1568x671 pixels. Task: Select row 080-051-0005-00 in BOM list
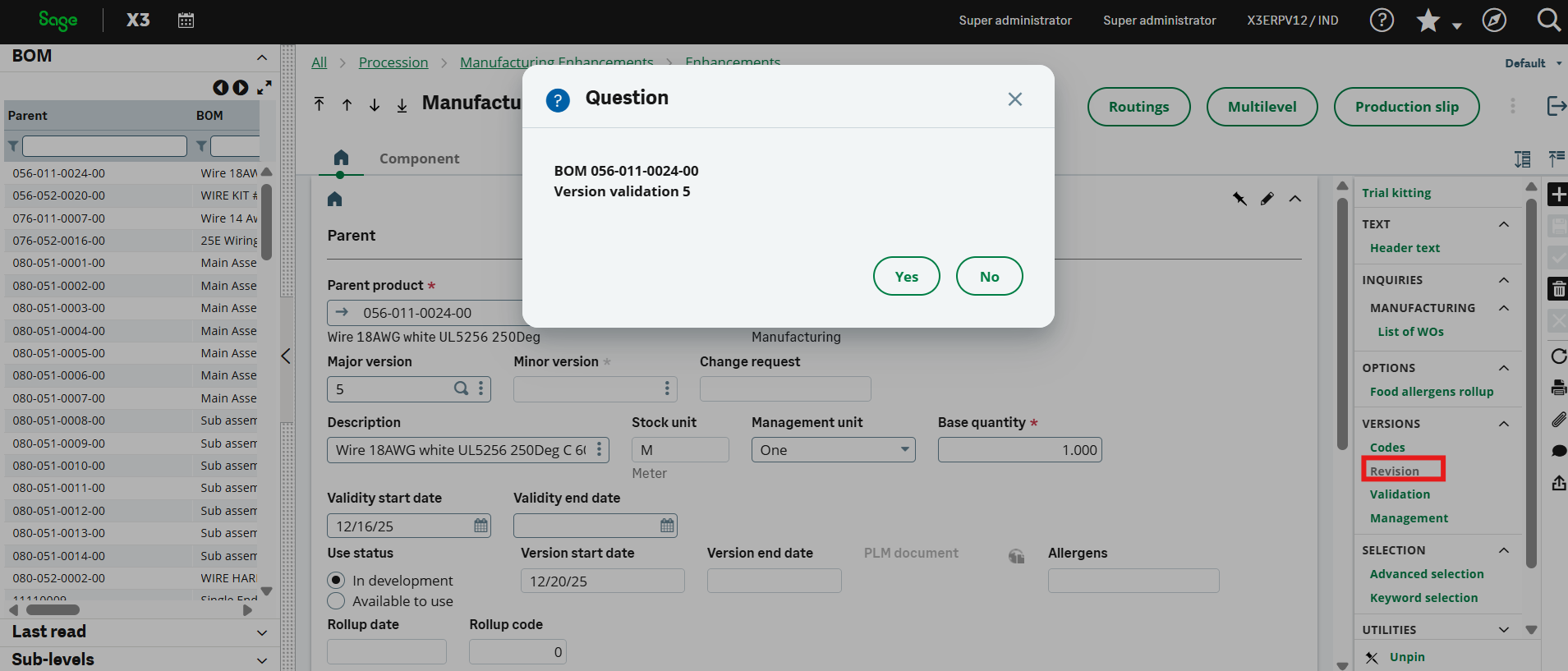pos(59,353)
